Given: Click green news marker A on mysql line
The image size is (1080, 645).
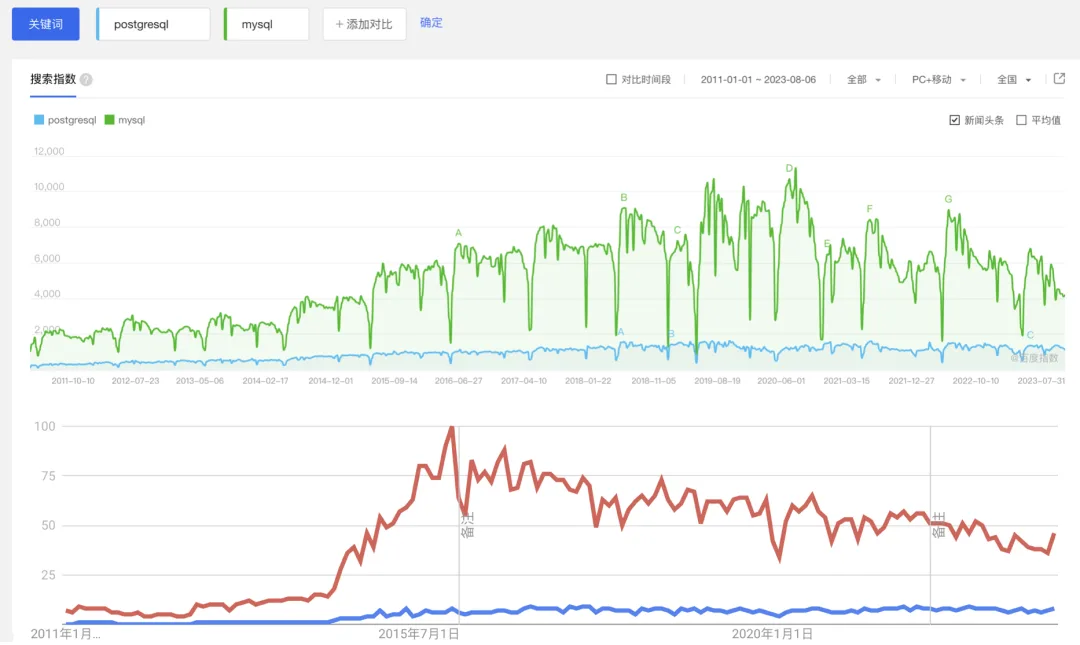Looking at the screenshot, I should pos(458,233).
